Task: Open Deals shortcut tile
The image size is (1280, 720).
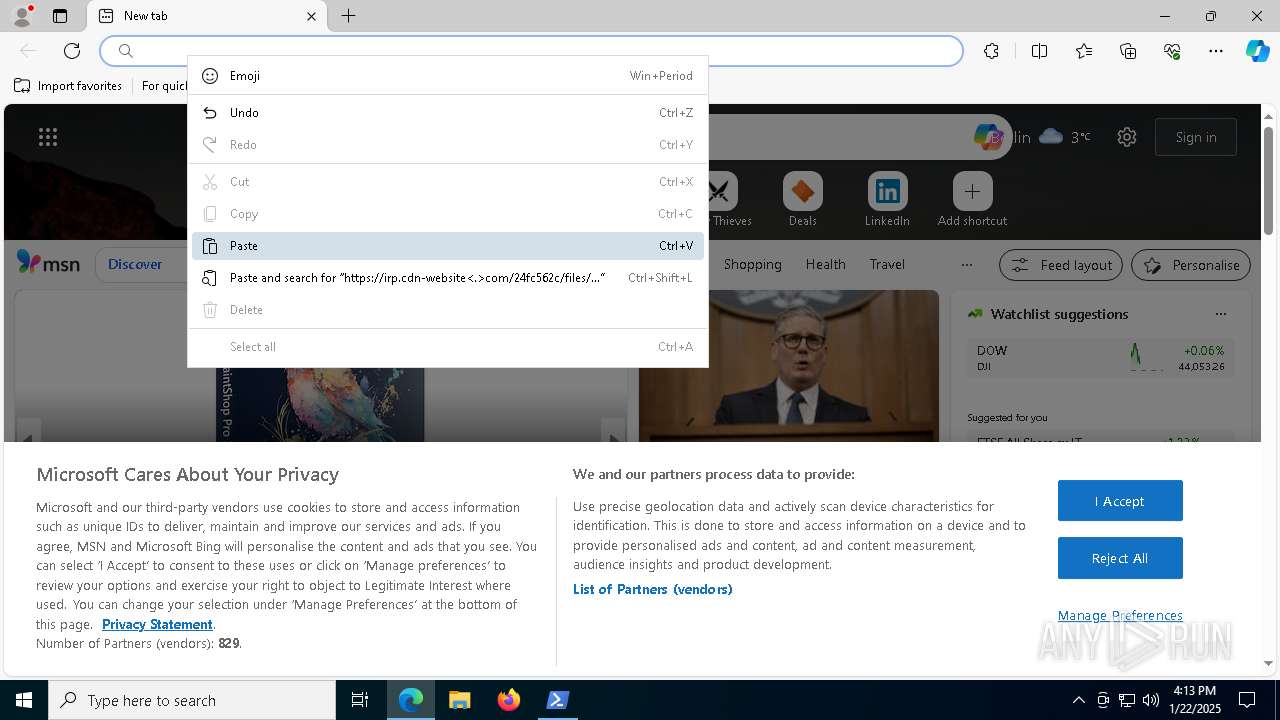Action: (802, 199)
